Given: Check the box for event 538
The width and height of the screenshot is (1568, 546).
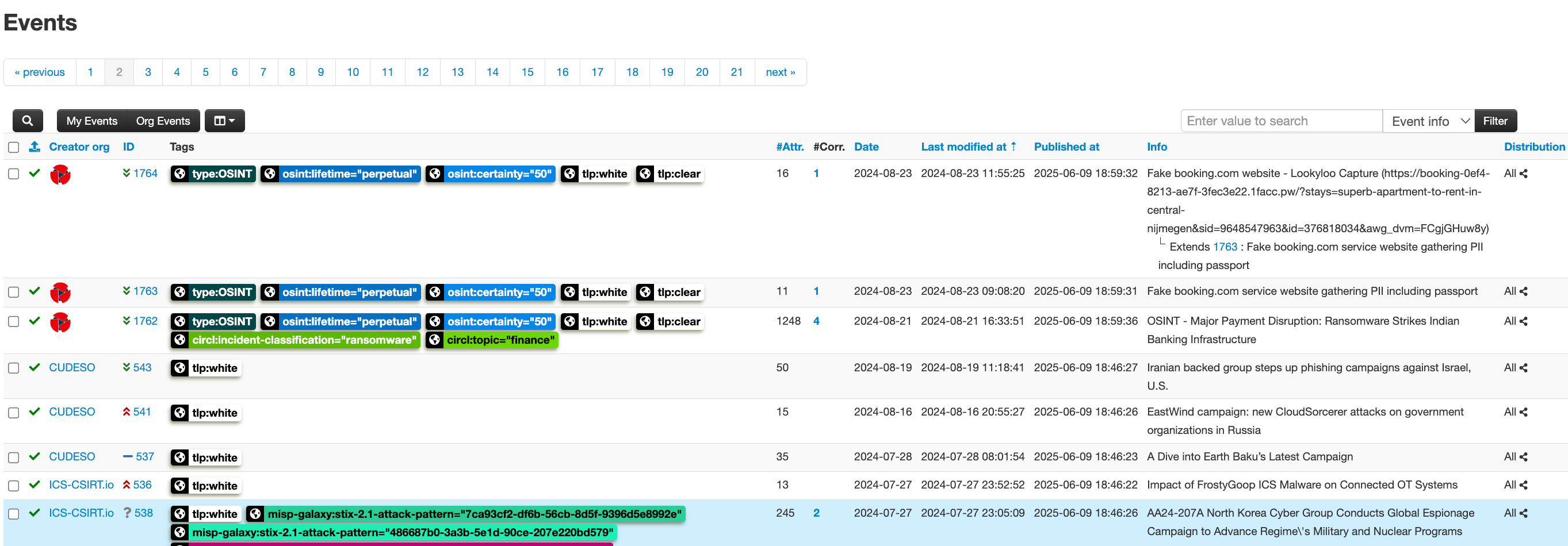Looking at the screenshot, I should (x=13, y=514).
